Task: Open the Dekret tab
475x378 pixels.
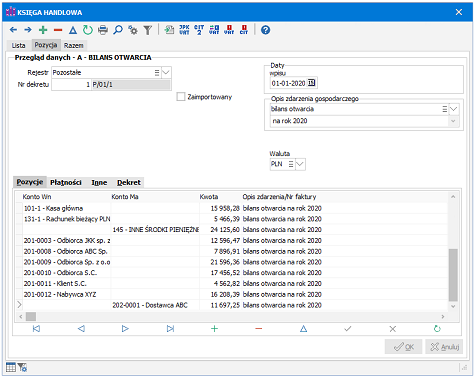Action: [129, 182]
